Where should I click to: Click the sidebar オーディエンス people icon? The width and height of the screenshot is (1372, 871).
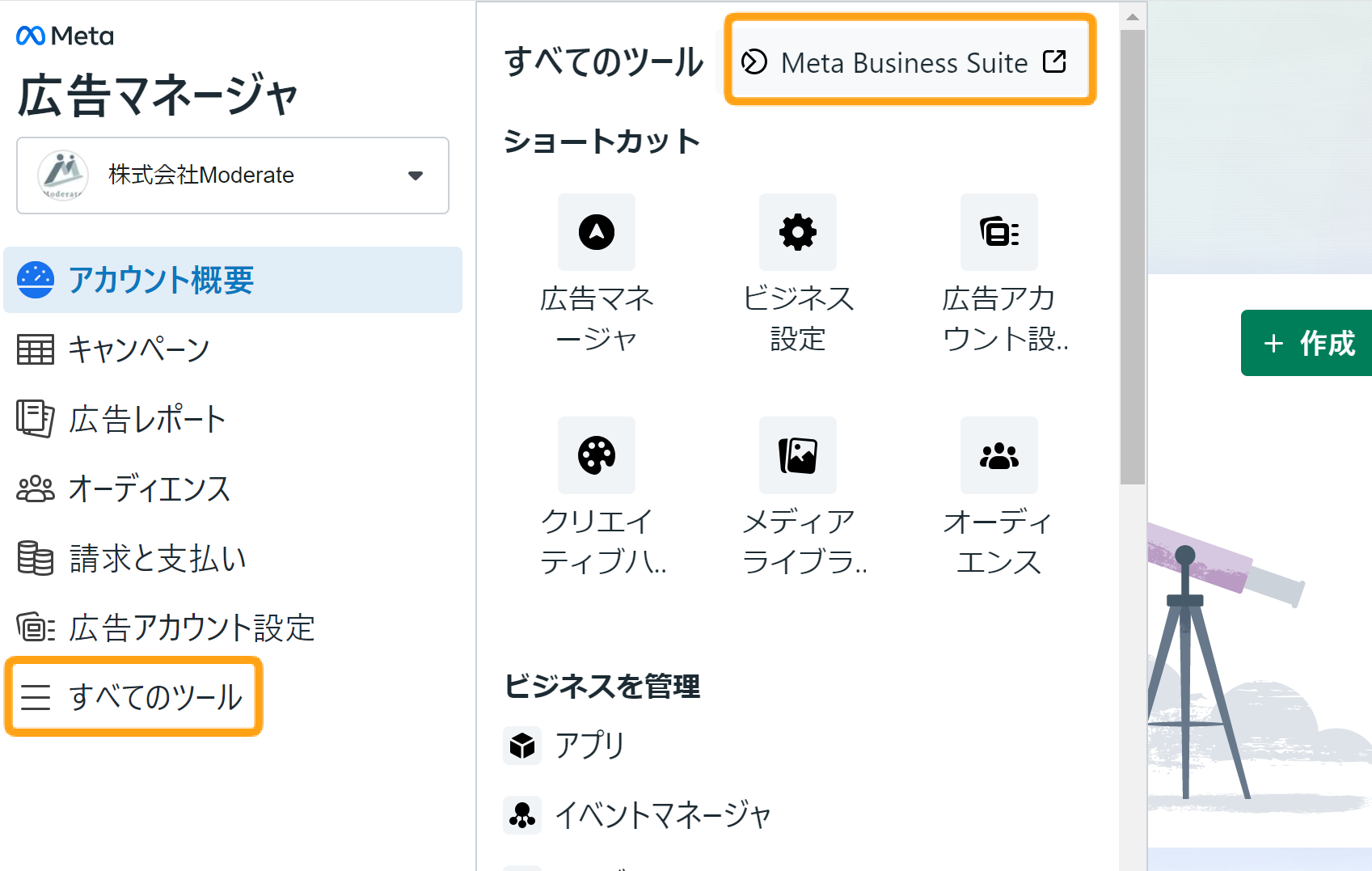click(36, 489)
